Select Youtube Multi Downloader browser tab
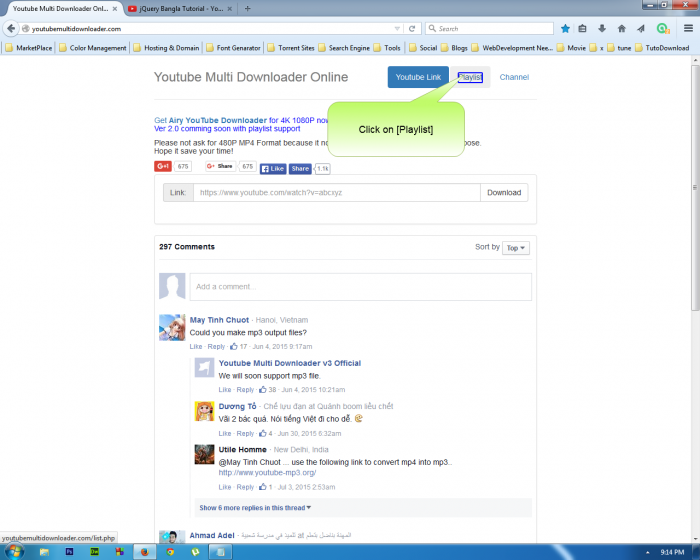Image resolution: width=700 pixels, height=560 pixels. (x=60, y=8)
